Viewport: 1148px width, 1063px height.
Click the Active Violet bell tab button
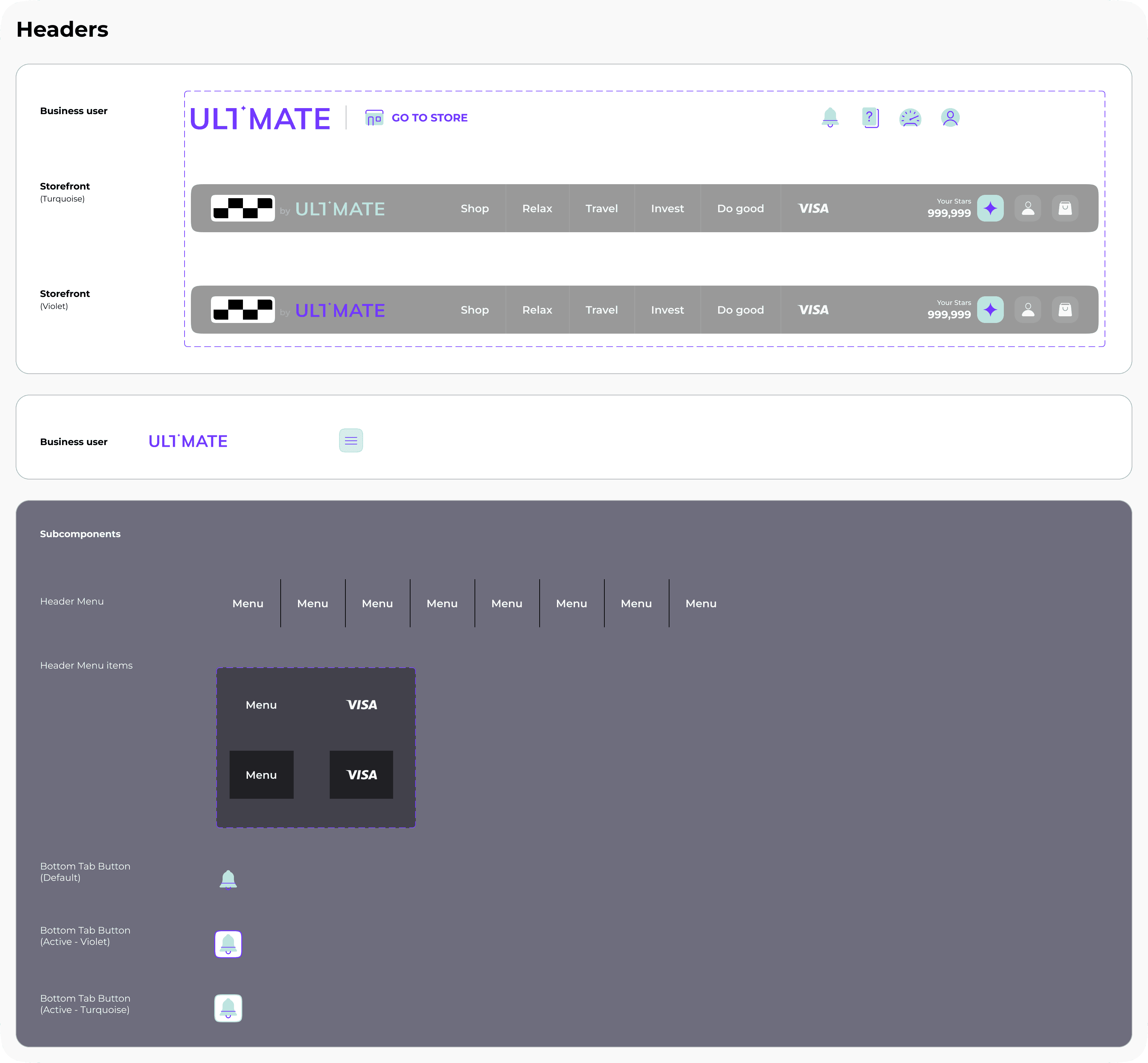(228, 944)
